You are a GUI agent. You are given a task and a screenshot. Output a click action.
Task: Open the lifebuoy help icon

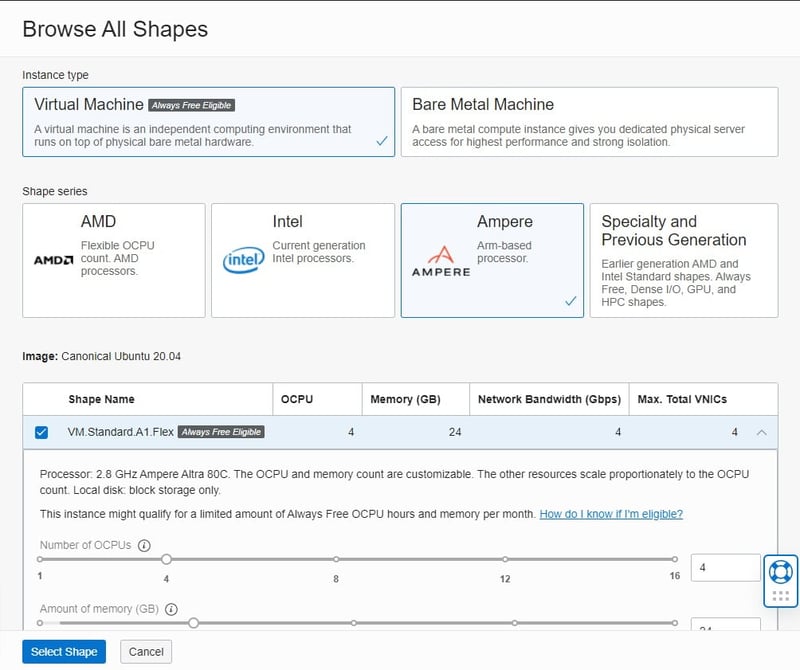(x=781, y=571)
